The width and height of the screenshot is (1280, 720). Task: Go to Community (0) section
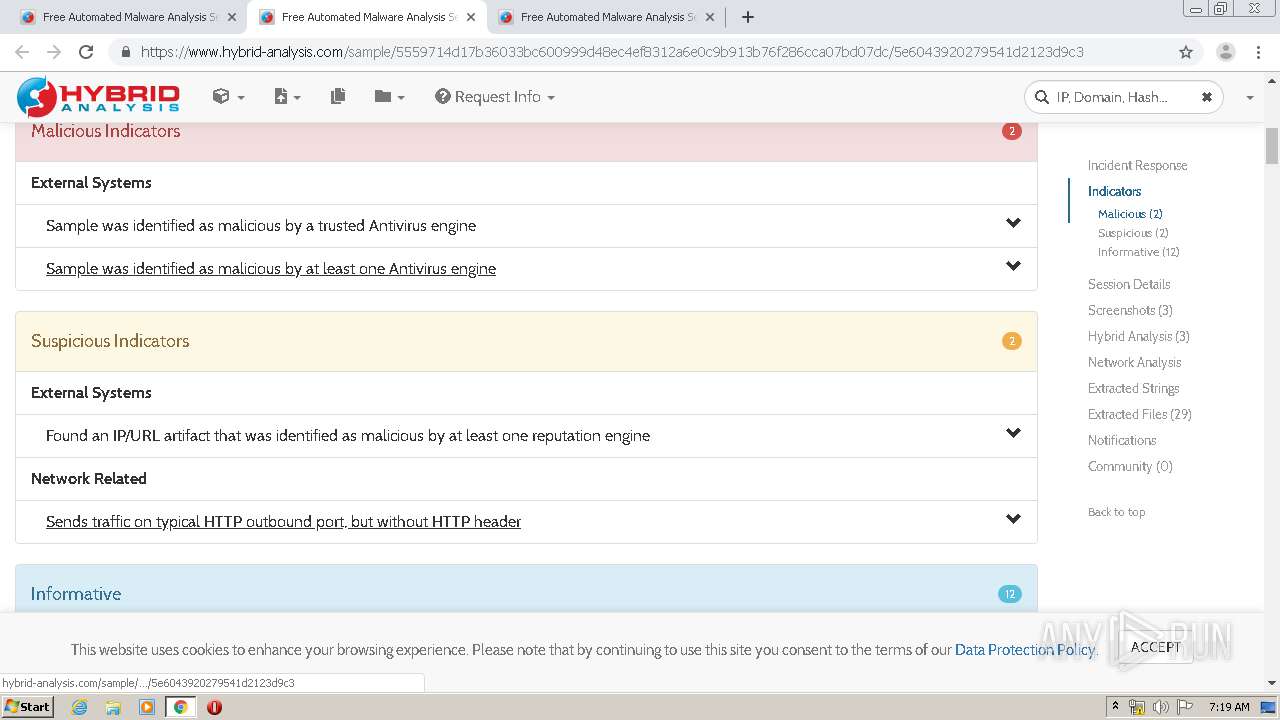[x=1130, y=466]
